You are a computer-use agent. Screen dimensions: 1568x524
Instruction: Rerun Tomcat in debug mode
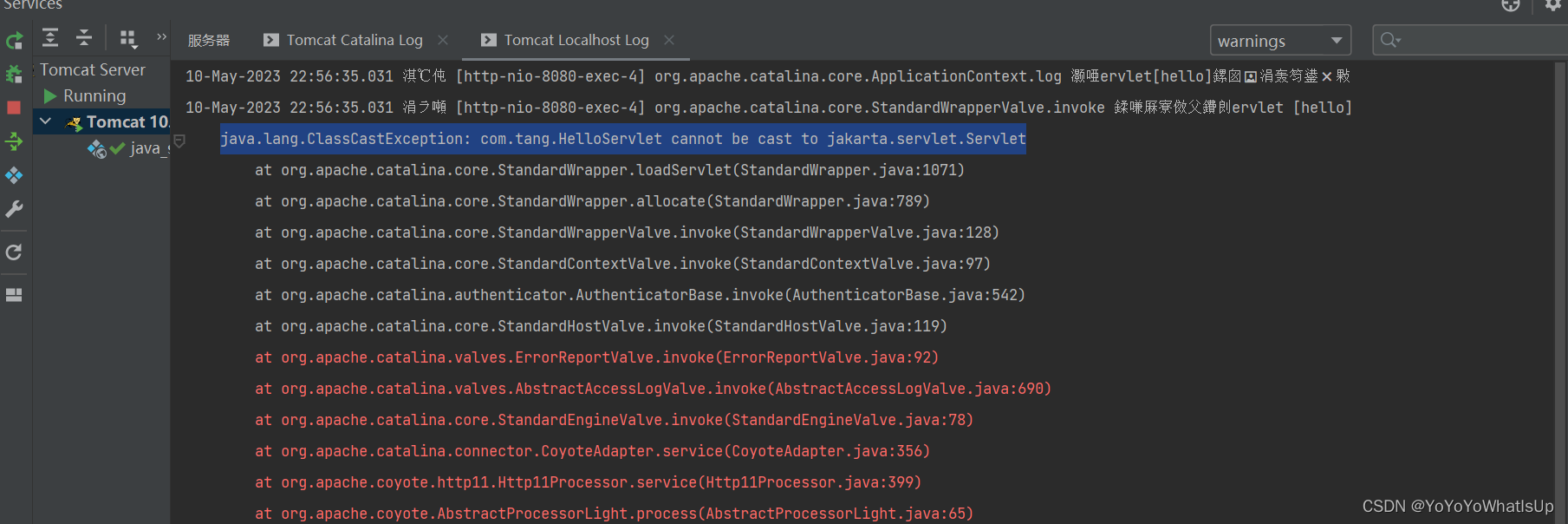(x=14, y=74)
